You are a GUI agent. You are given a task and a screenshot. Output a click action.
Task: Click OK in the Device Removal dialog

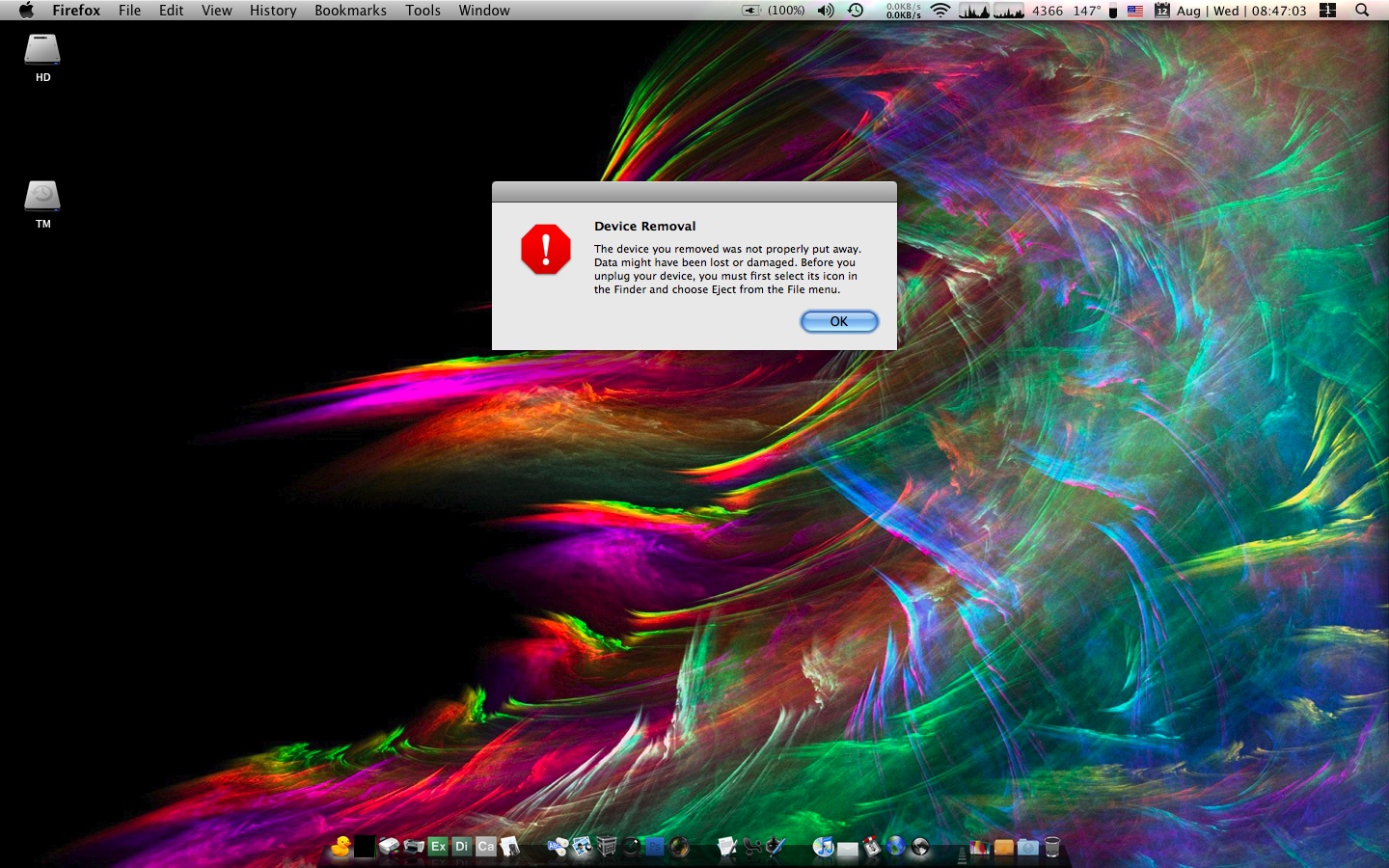point(839,321)
